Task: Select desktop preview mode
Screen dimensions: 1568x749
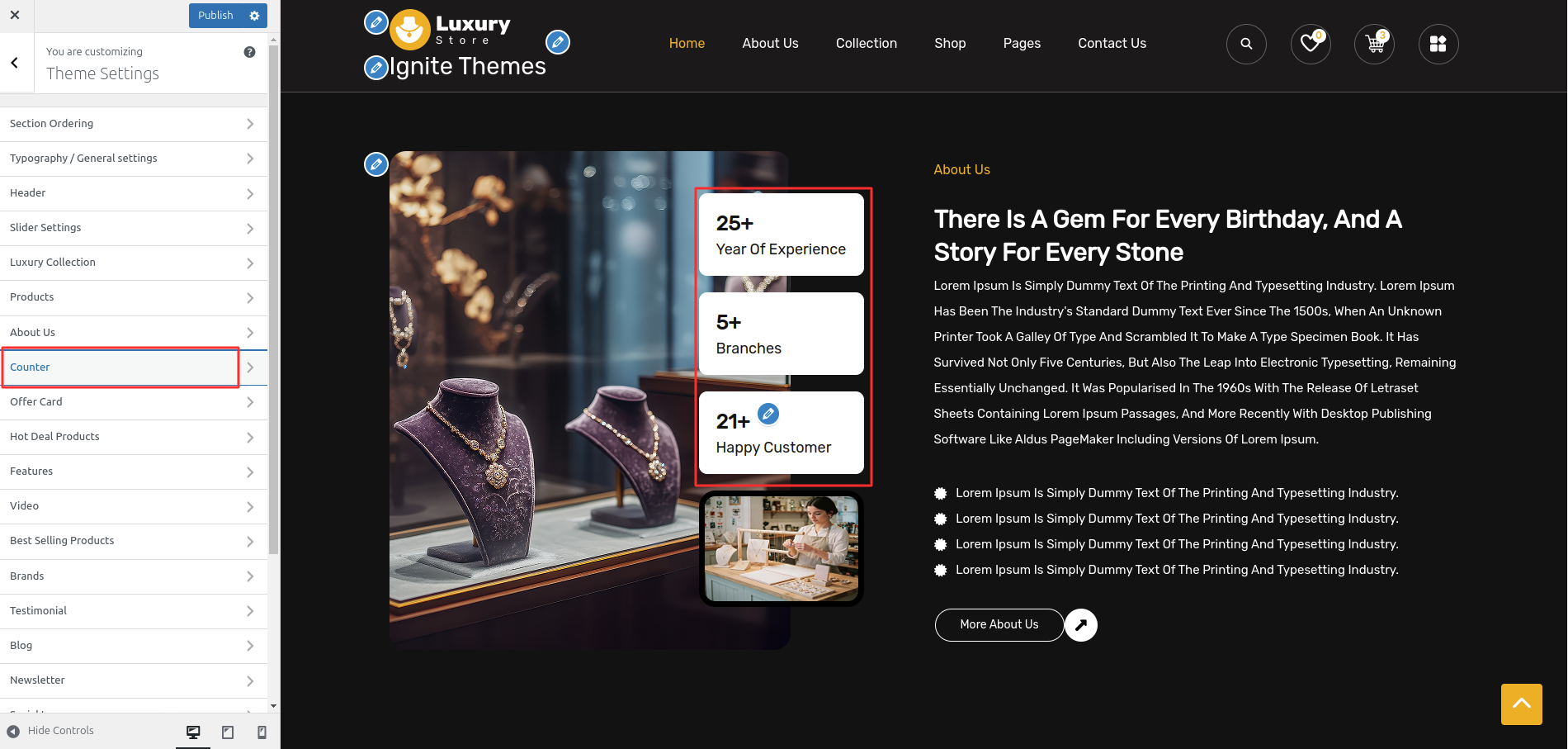Action: tap(193, 732)
